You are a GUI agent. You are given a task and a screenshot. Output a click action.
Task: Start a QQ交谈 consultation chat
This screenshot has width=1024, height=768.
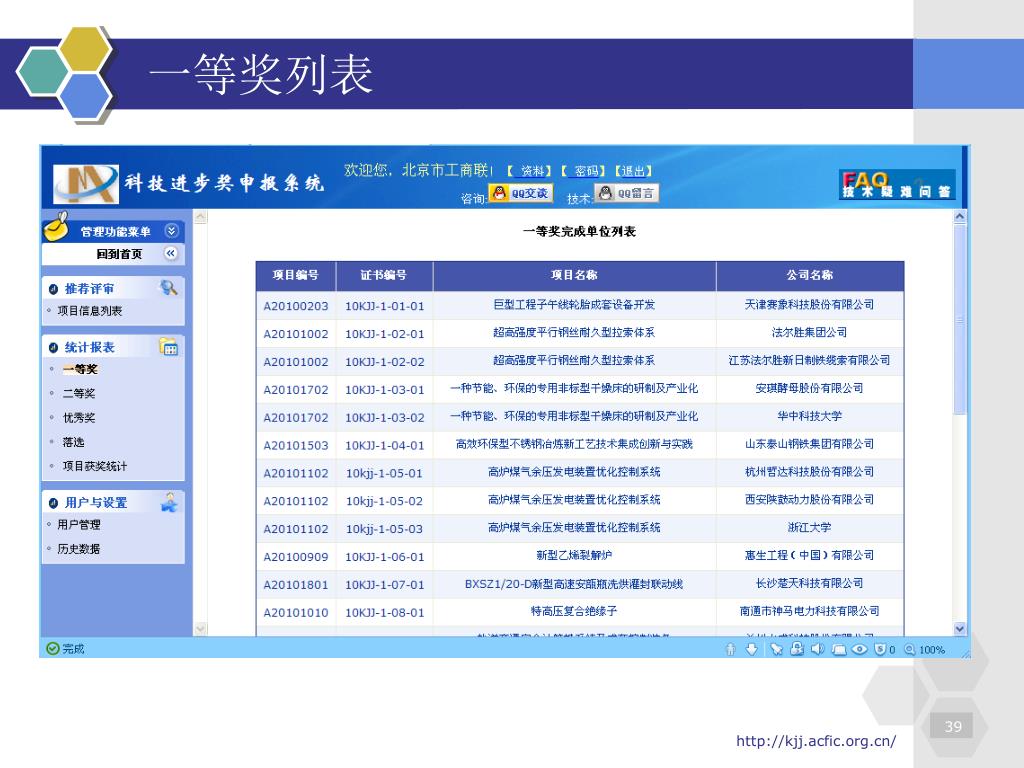coord(520,193)
